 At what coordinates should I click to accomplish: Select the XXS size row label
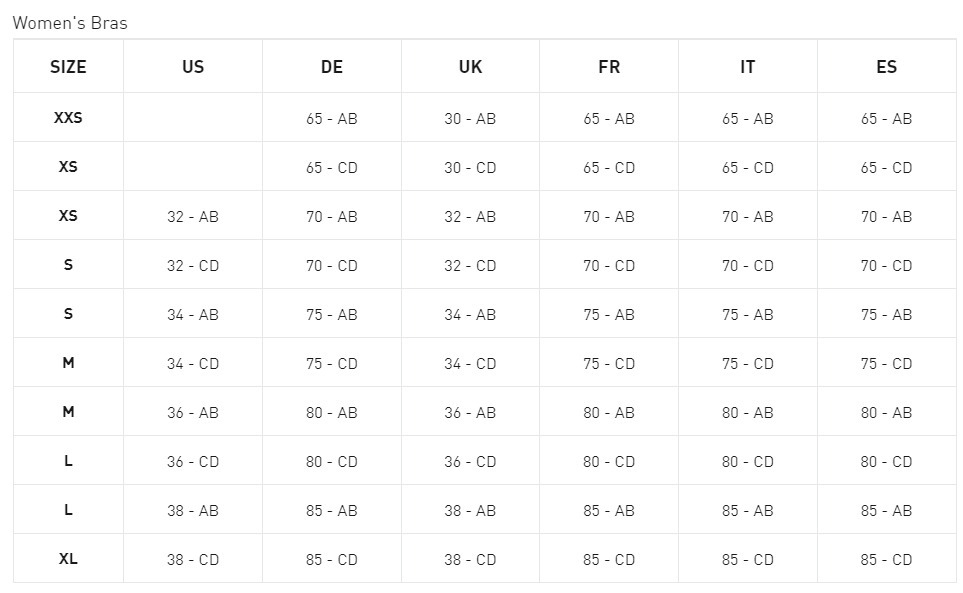(x=68, y=118)
